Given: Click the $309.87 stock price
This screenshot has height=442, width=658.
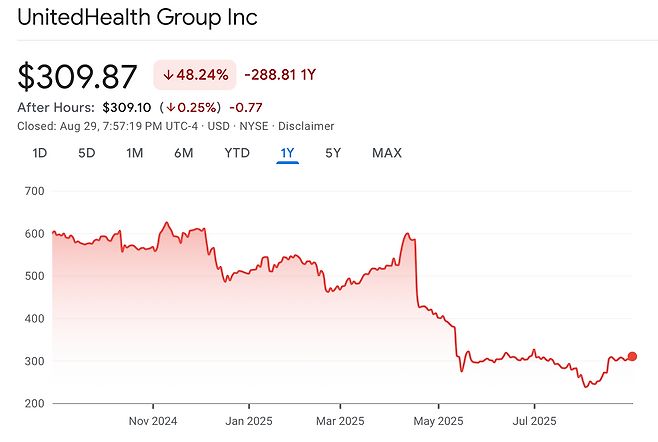Looking at the screenshot, I should tap(77, 77).
